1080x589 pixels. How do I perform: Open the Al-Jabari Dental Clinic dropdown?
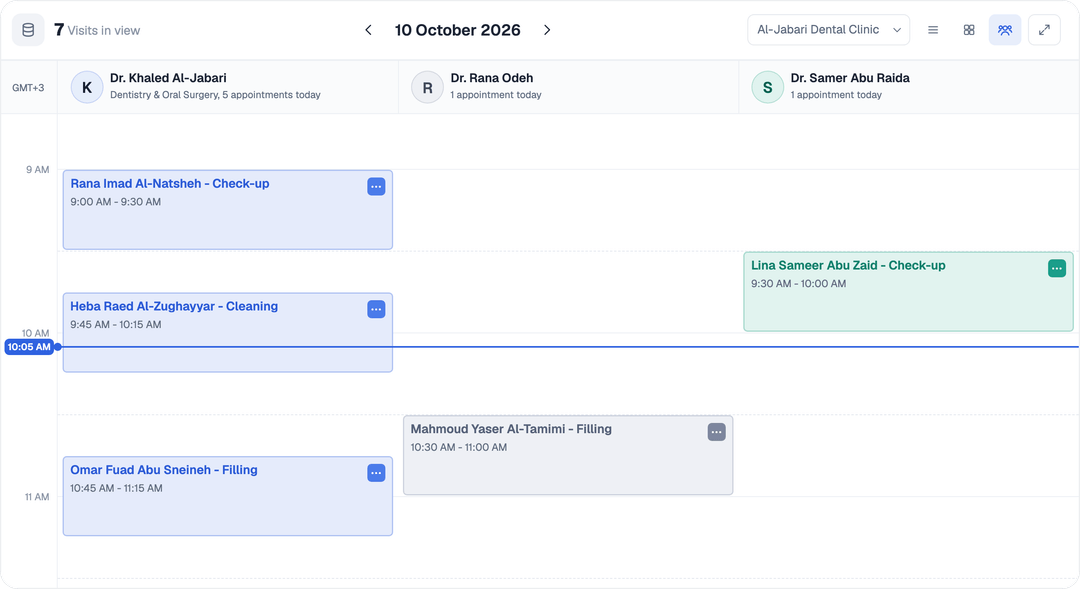tap(829, 30)
